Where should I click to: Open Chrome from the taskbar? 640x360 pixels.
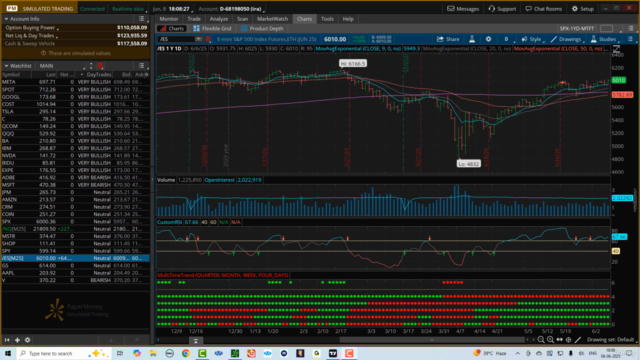(186, 353)
